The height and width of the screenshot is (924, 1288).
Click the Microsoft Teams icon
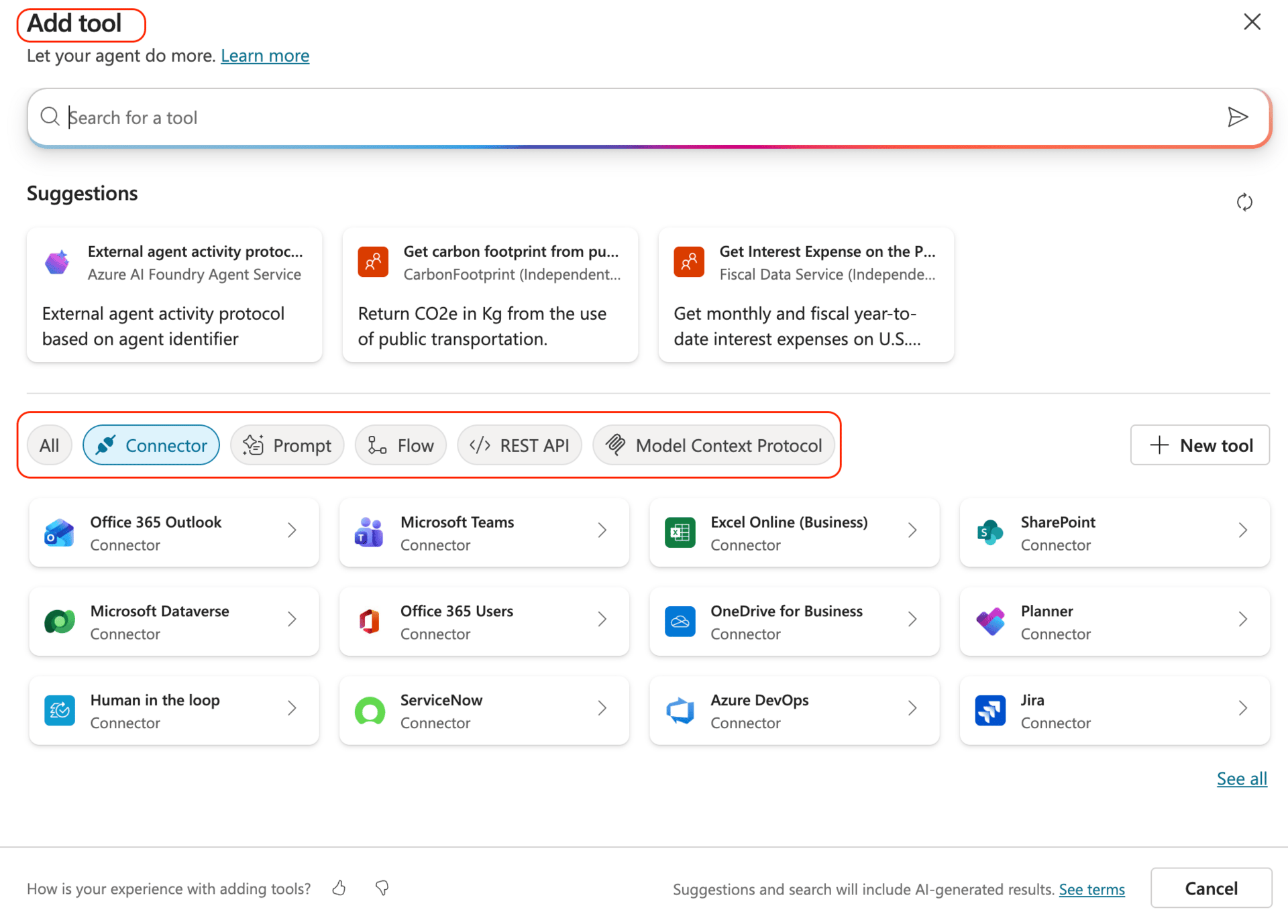pos(369,532)
